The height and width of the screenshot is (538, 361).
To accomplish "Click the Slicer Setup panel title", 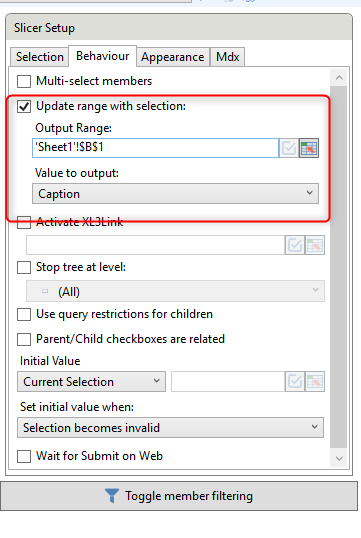I will point(44,28).
